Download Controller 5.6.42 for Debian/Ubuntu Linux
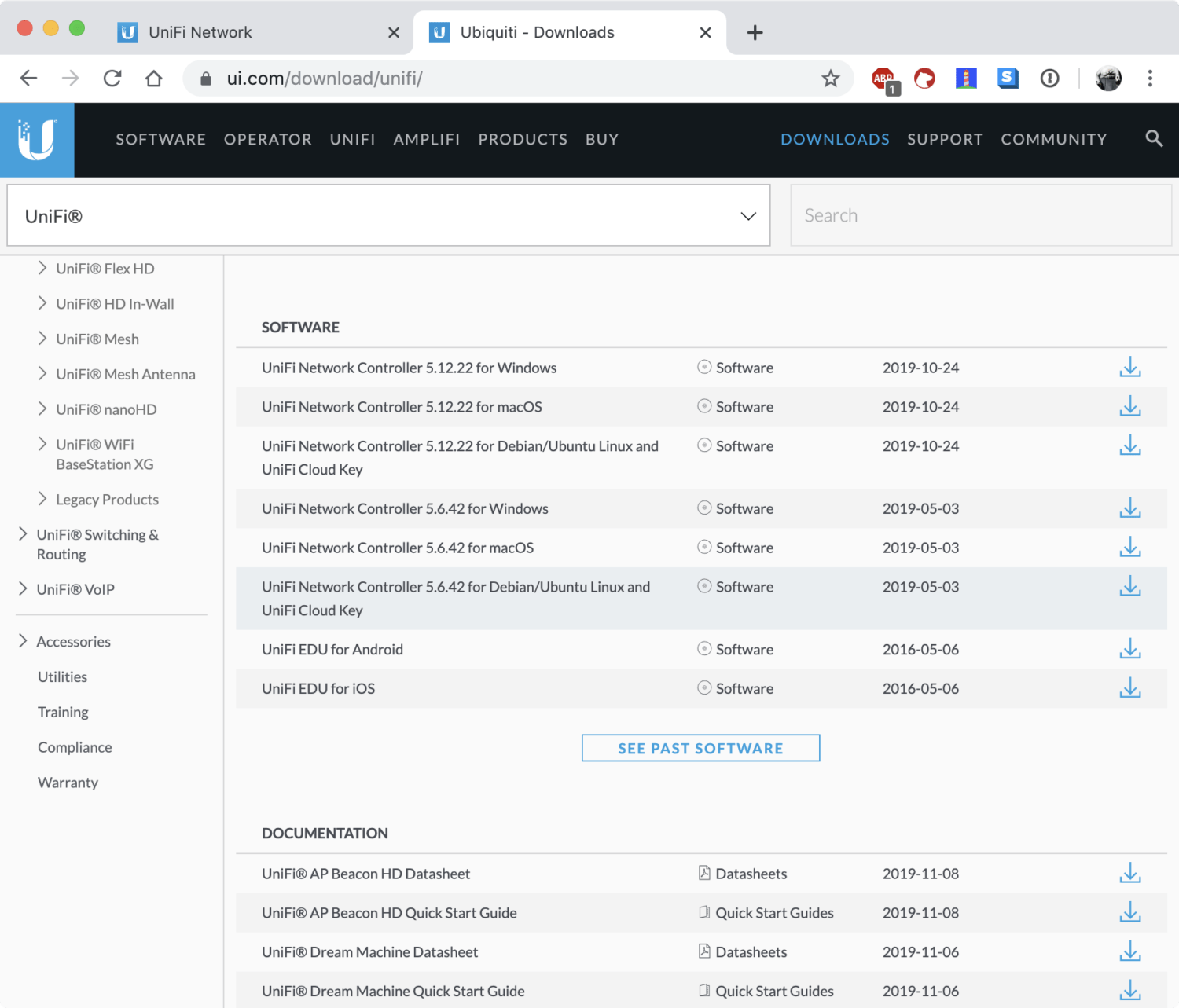This screenshot has height=1008, width=1179. 1130,587
